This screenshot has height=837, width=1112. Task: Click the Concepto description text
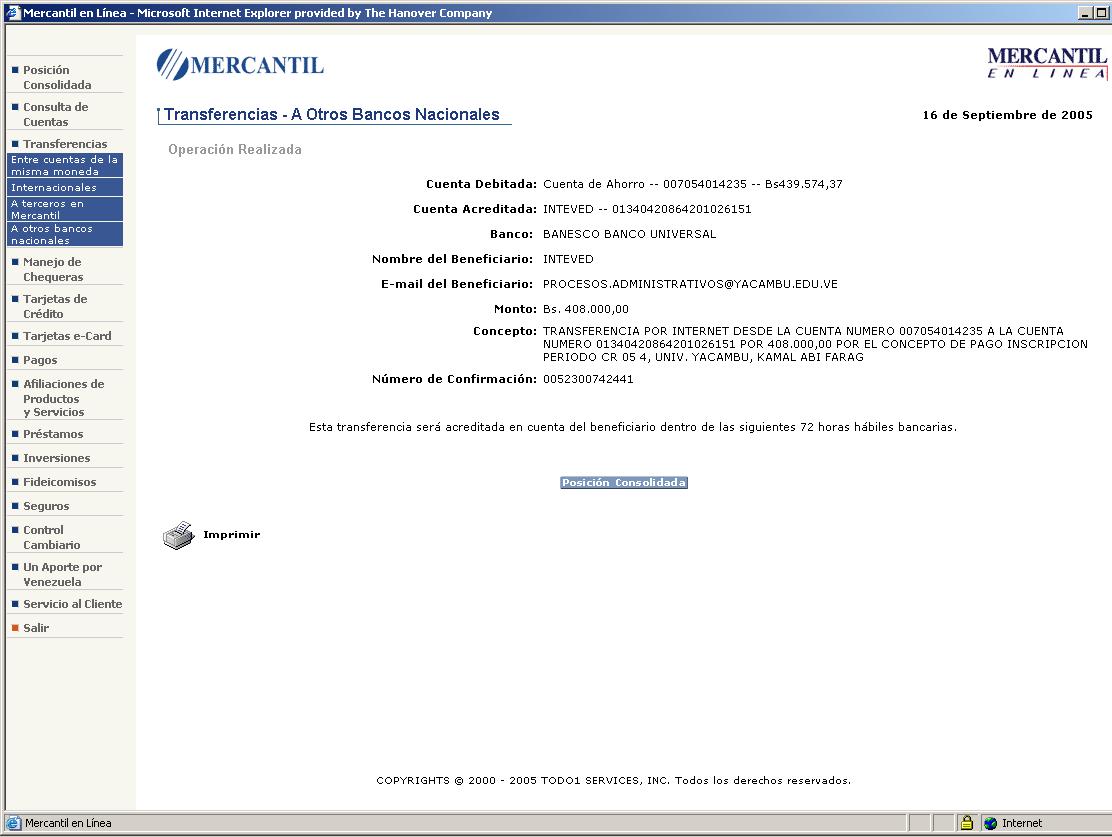pos(815,344)
